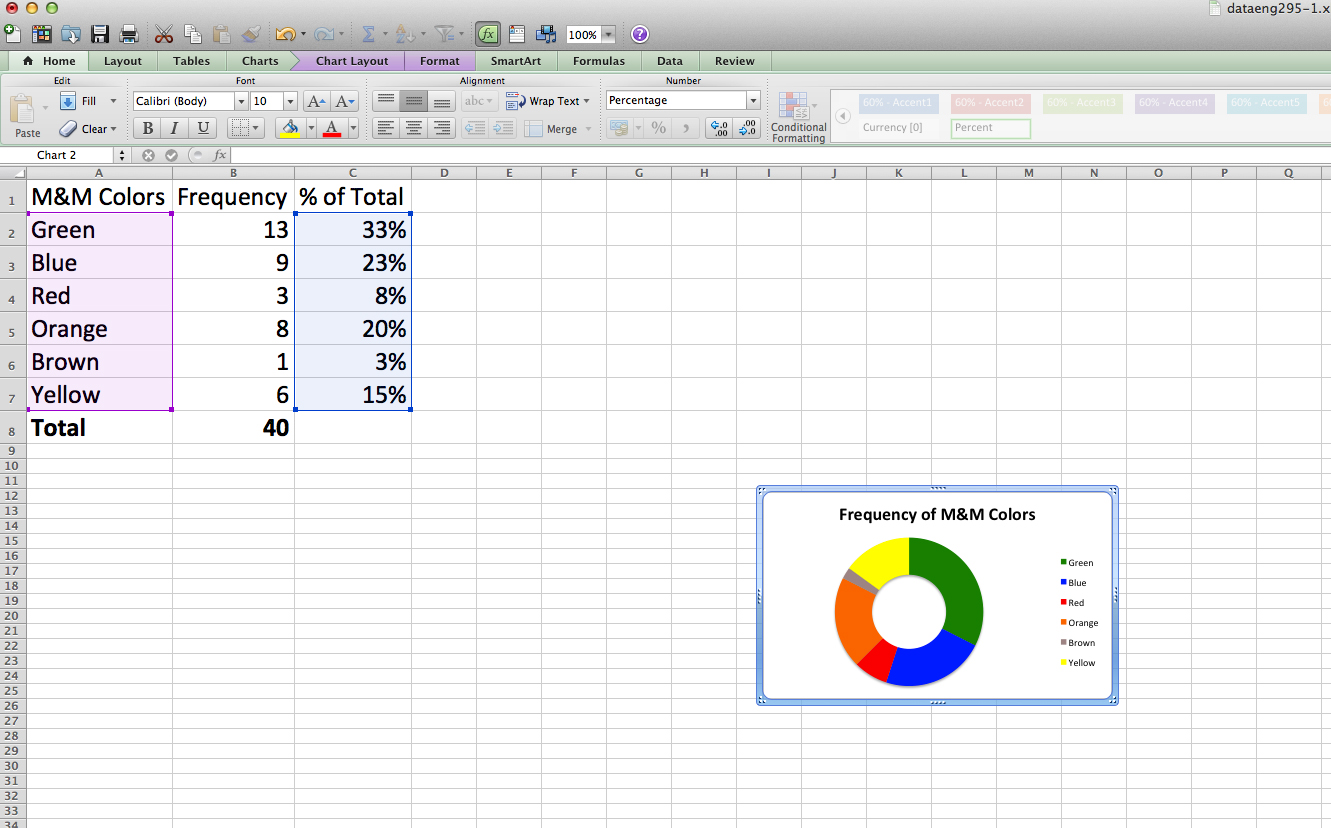
Task: Click the percent style button
Action: [x=658, y=128]
